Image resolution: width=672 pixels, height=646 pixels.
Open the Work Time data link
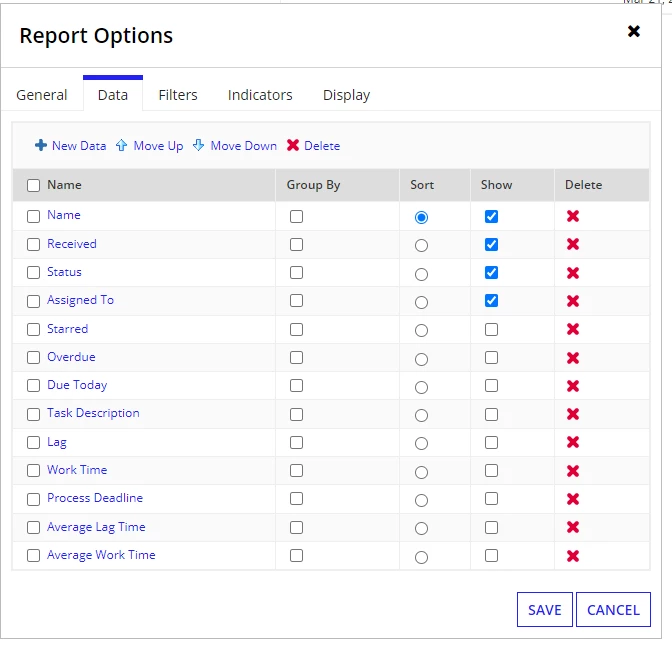tap(77, 469)
